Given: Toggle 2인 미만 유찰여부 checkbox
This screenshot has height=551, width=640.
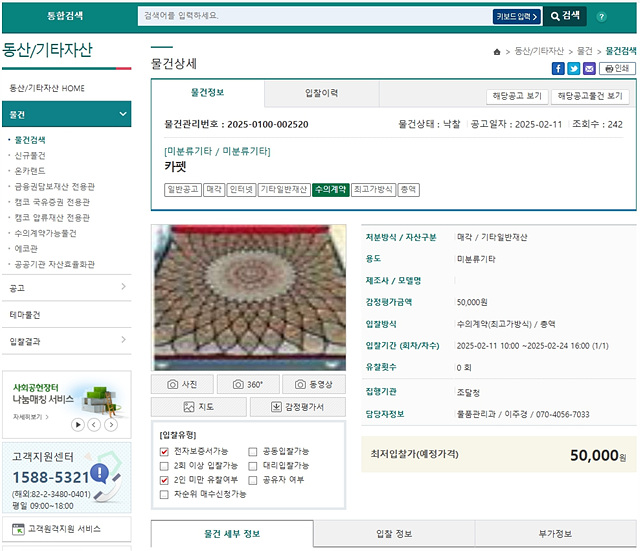Looking at the screenshot, I should point(164,480).
